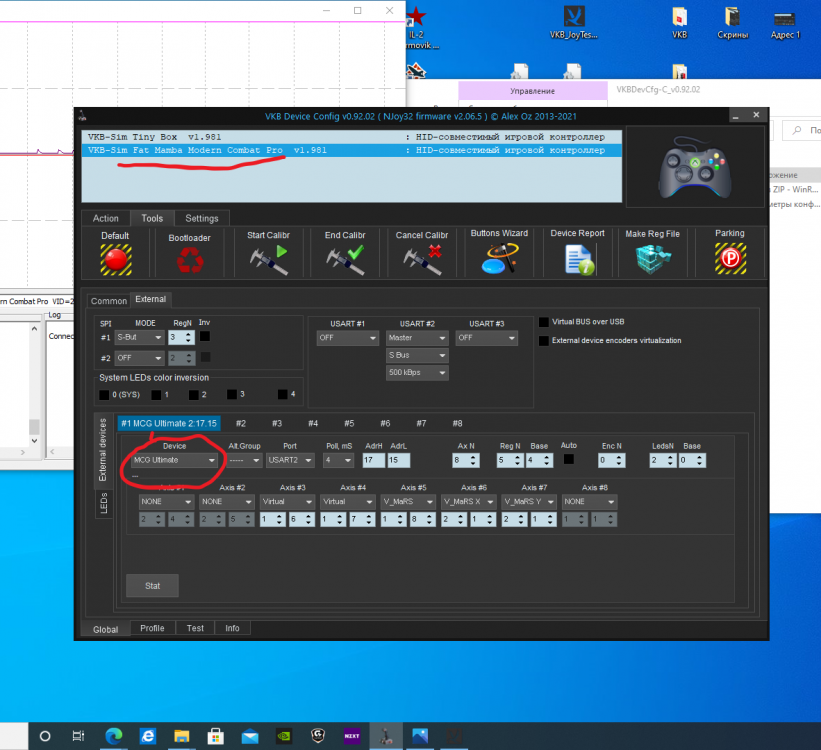
Task: Click the AdrL input field
Action: 398,460
